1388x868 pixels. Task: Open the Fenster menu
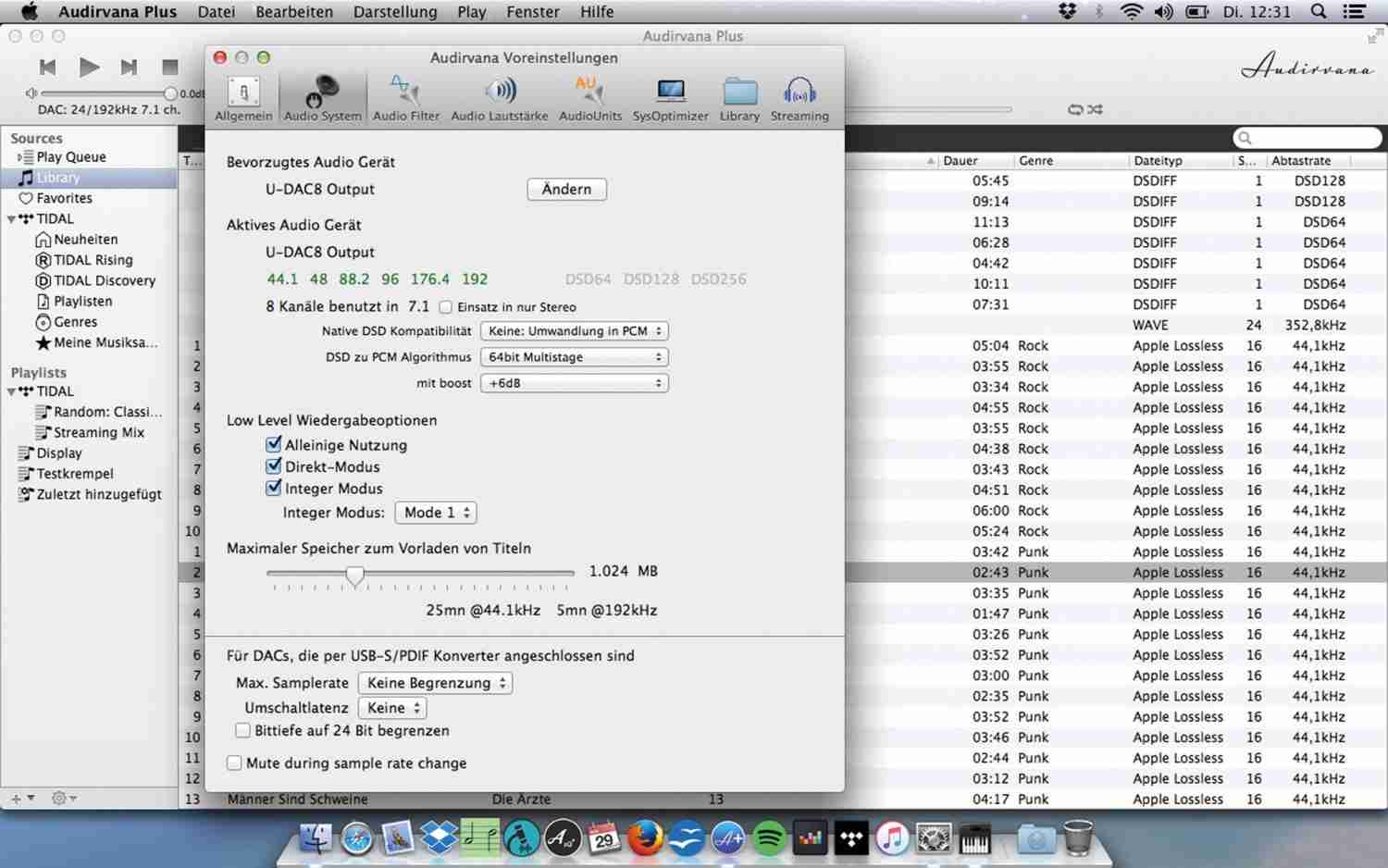coord(533,12)
